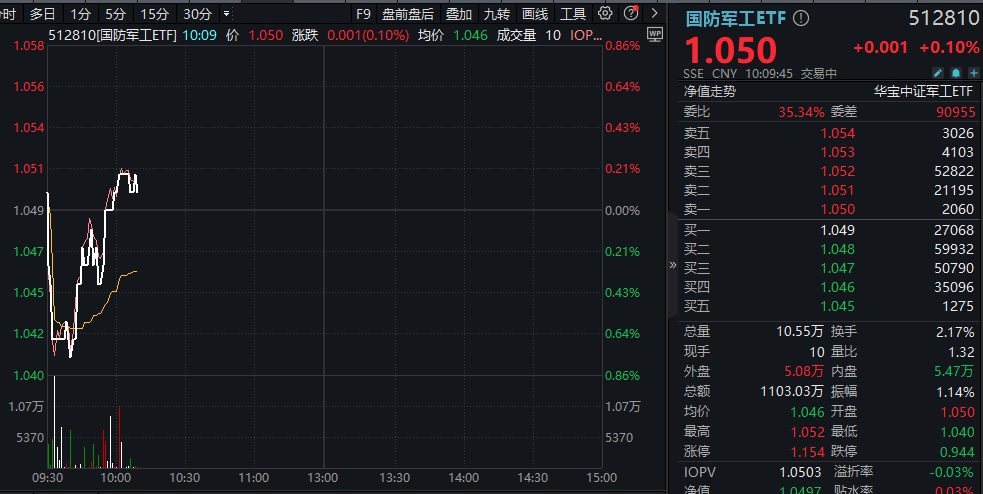Click 最高 value 1.052
983x494 pixels.
pos(807,432)
